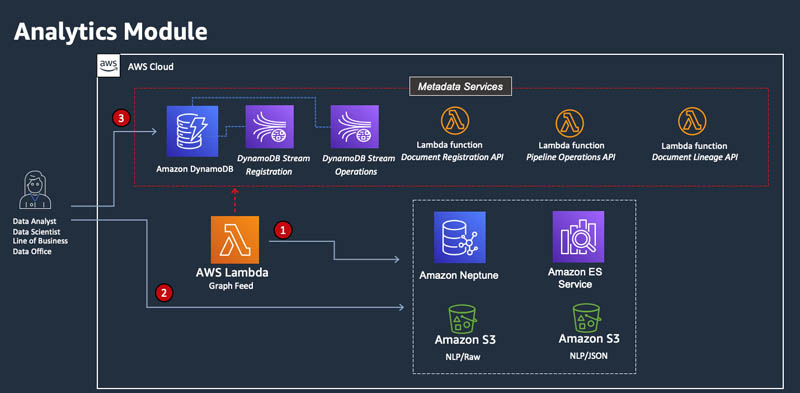
Task: Click the DynamoDB Stream Operations label
Action: click(x=358, y=165)
